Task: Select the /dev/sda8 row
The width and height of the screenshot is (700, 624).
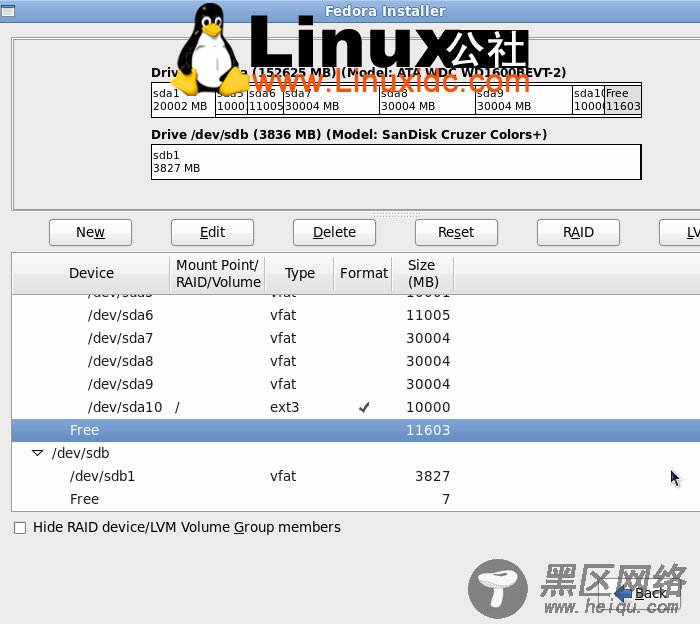Action: 356,361
